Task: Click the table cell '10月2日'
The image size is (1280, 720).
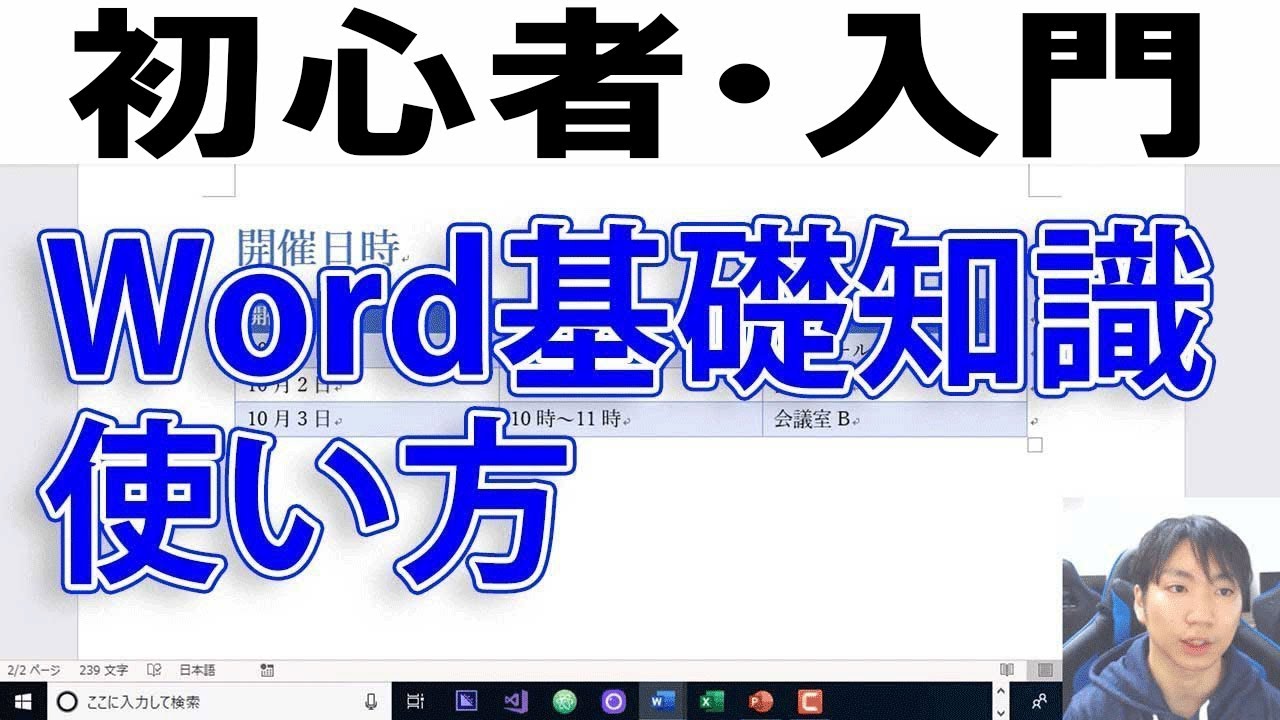Action: point(367,386)
